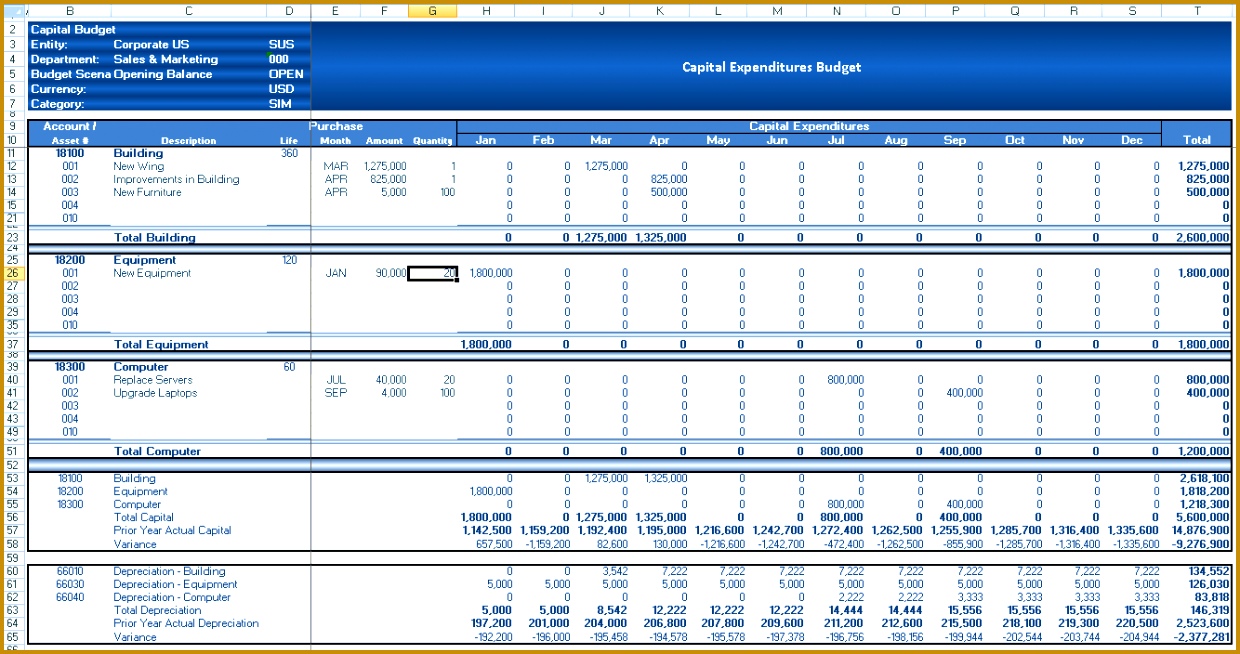This screenshot has height=654, width=1240.
Task: Select the Dec month header cell
Action: [x=1133, y=140]
